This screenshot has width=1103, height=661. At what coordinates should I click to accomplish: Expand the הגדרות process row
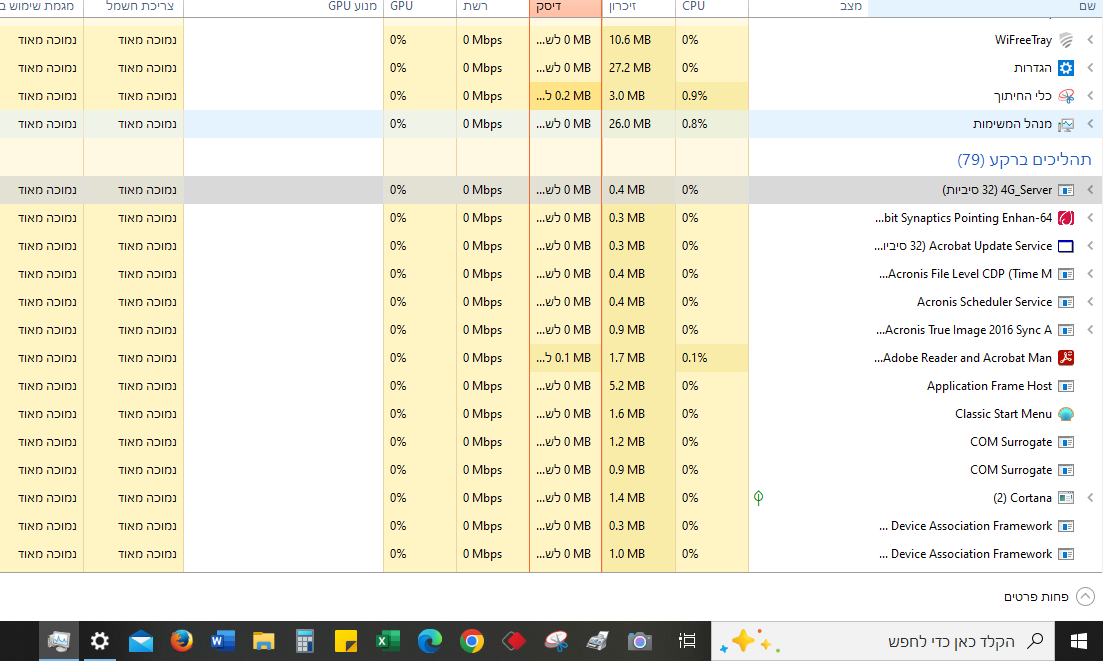click(x=1090, y=68)
